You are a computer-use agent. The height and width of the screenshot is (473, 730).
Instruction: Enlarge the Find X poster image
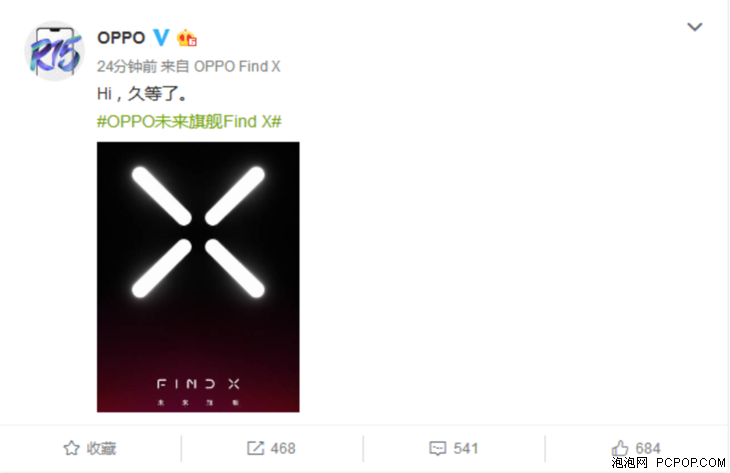pos(198,277)
